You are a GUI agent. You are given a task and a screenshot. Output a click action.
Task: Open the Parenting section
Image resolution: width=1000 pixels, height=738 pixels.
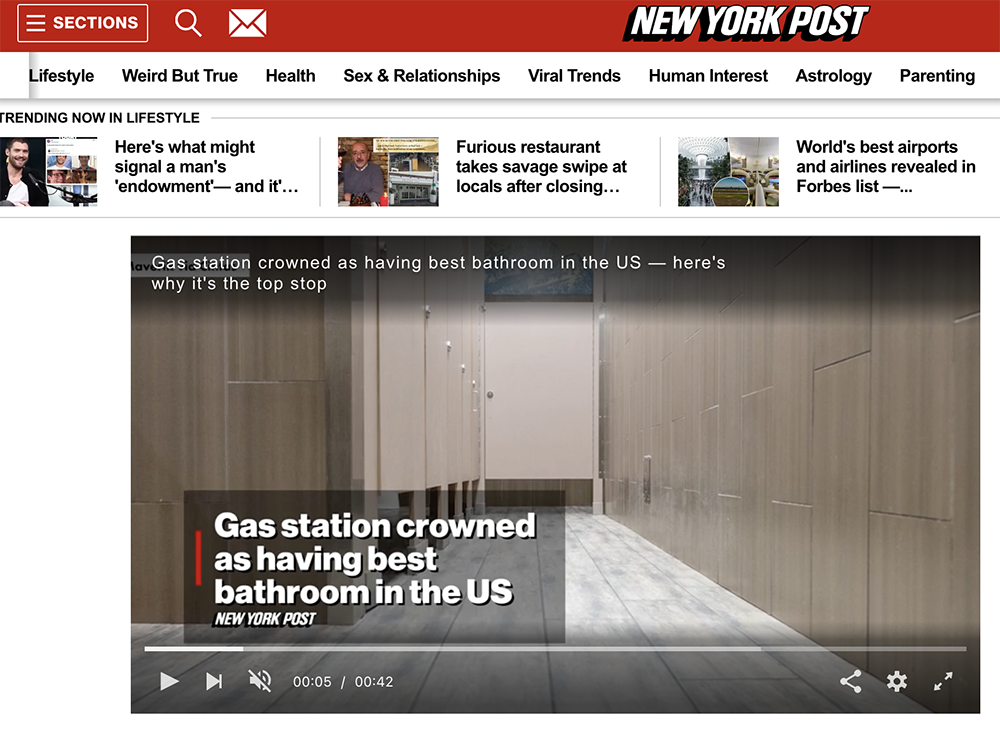[937, 76]
